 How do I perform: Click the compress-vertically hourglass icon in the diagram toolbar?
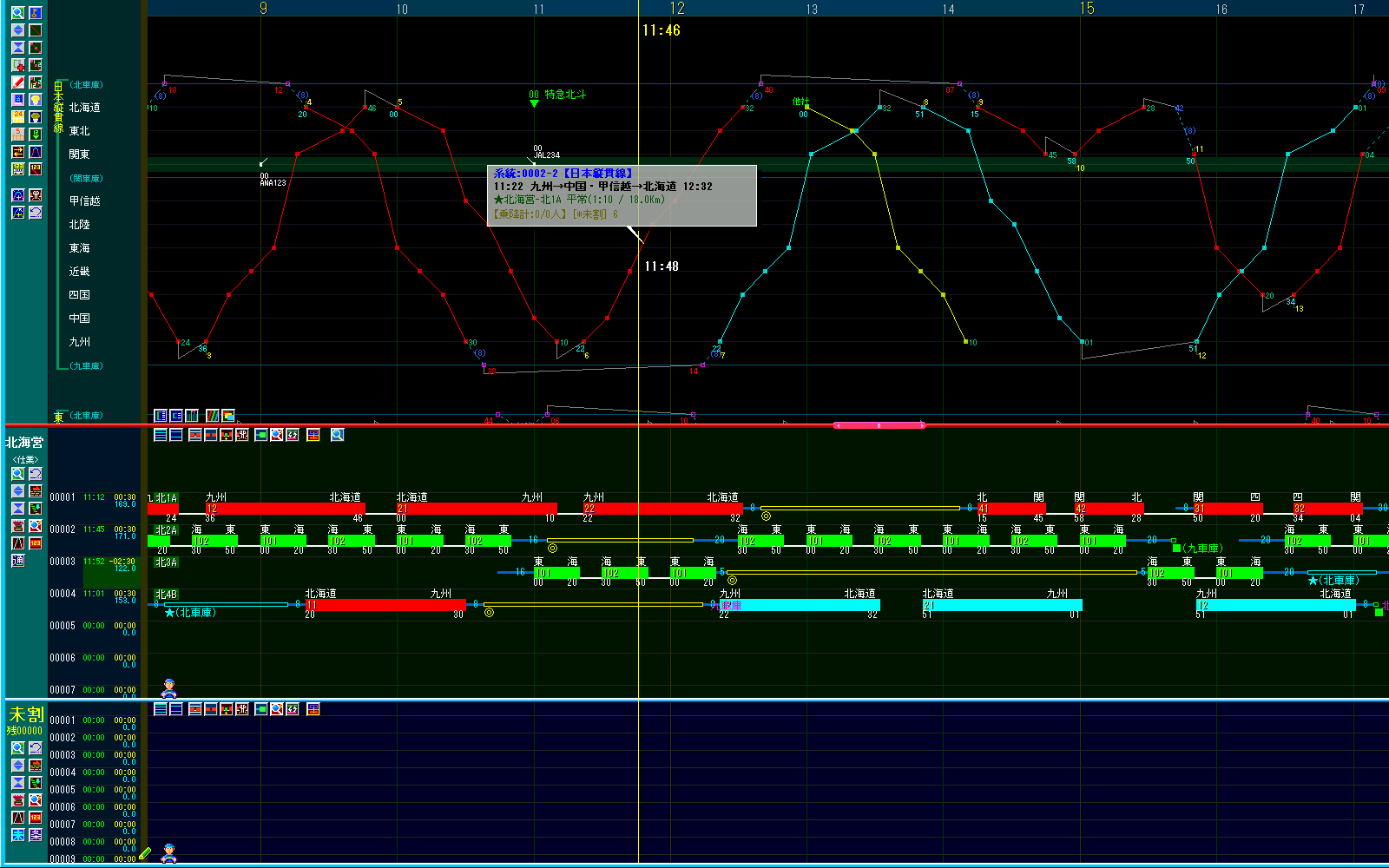17,48
